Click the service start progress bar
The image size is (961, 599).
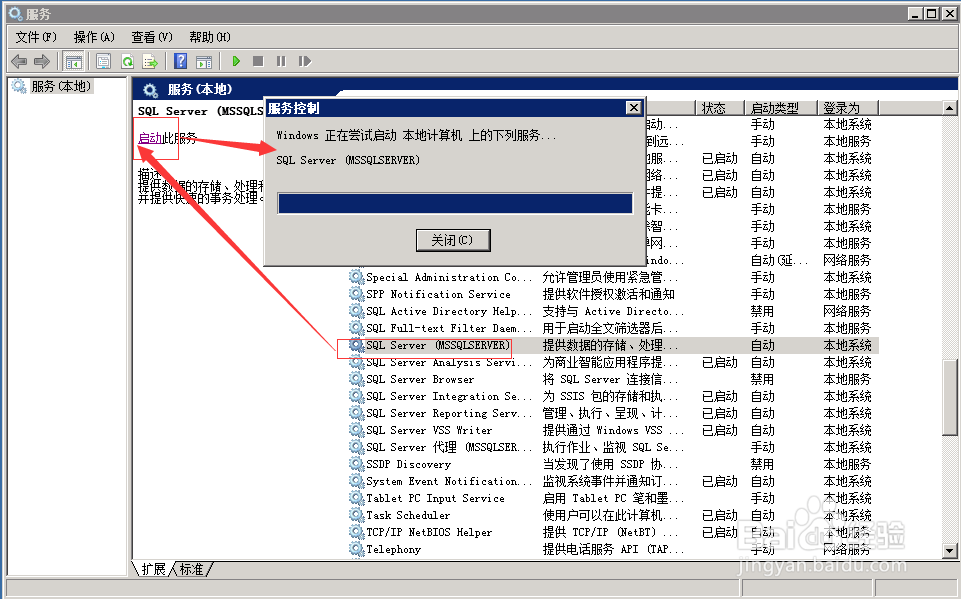[x=455, y=204]
